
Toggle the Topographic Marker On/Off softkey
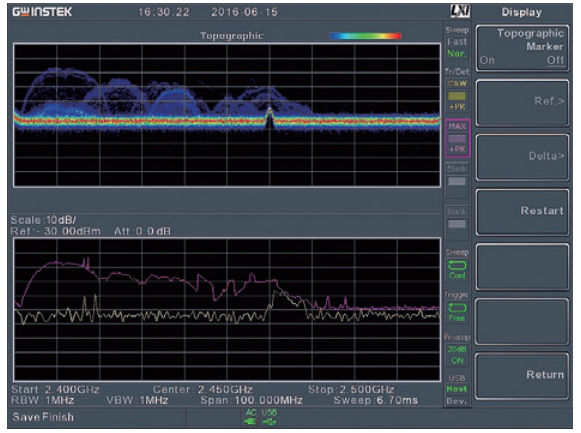522,48
